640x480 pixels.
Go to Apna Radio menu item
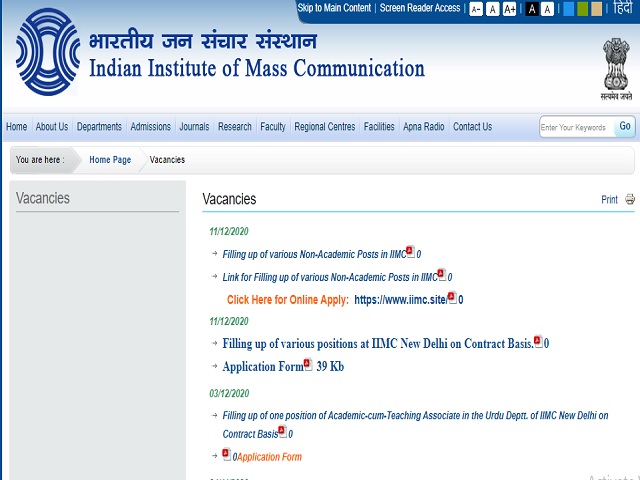423,127
